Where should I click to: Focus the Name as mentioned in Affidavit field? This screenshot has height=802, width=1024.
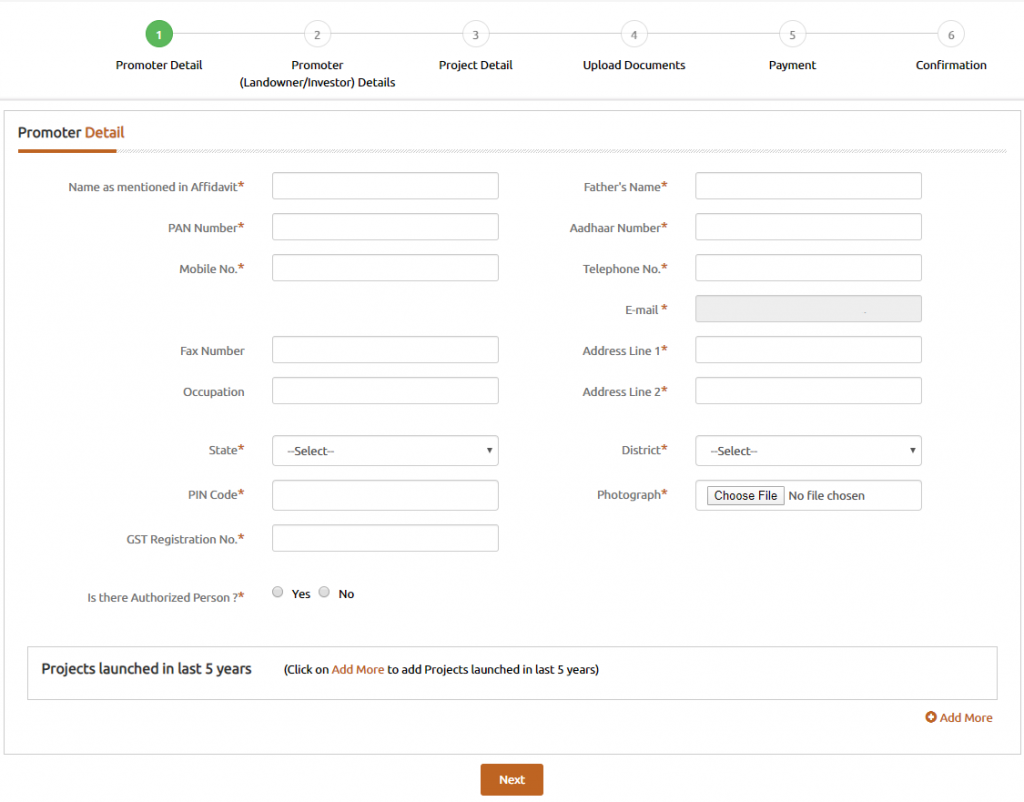385,186
